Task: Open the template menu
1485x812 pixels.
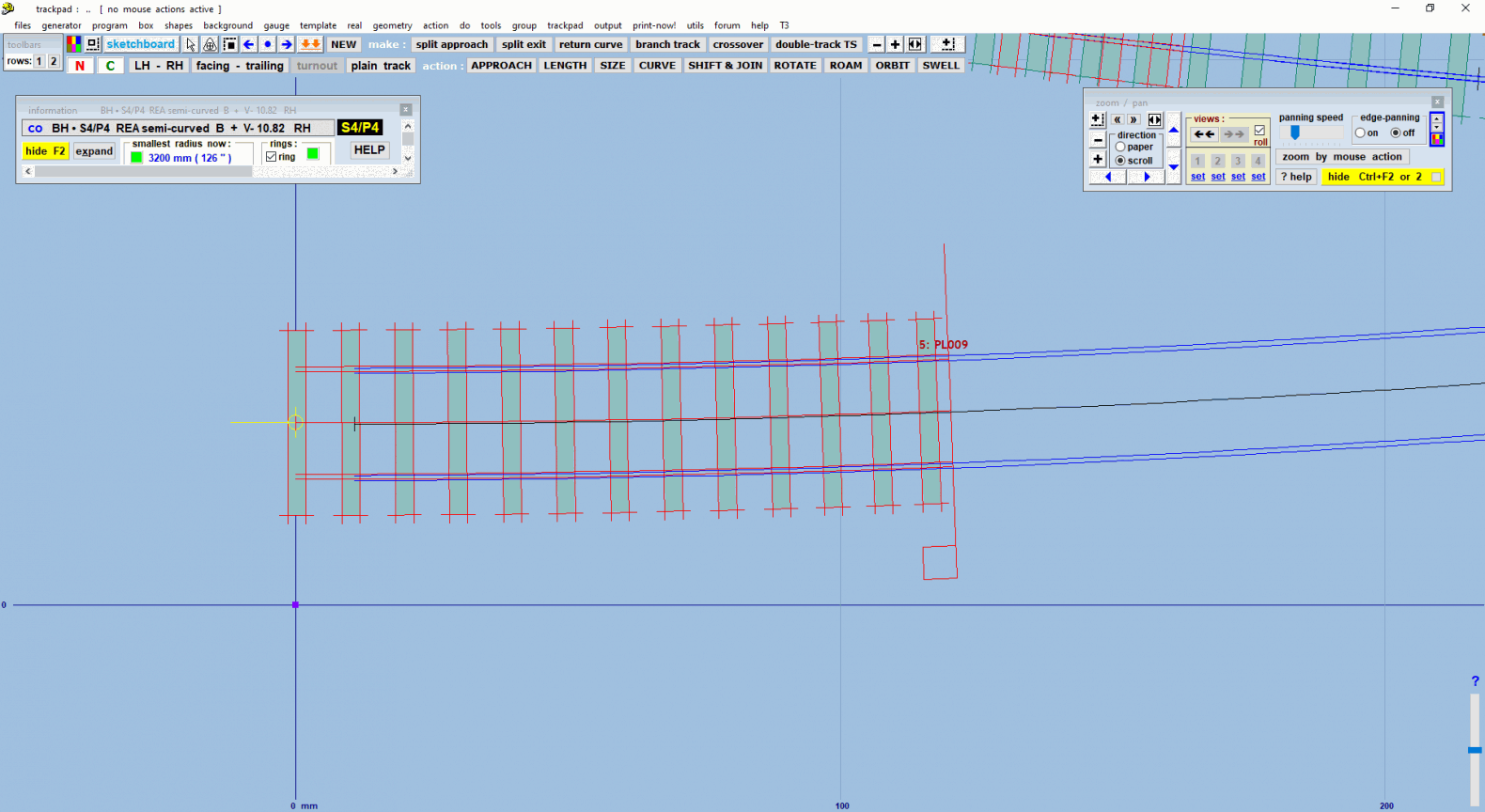Action: [x=318, y=25]
